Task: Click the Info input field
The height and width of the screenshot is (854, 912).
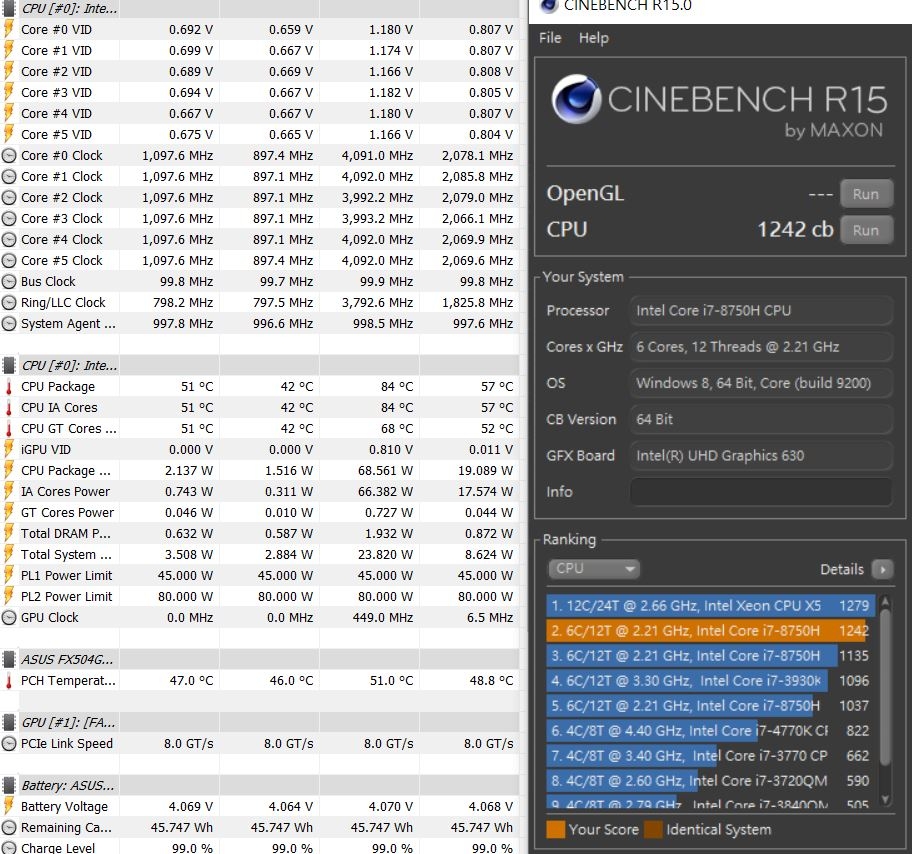Action: pyautogui.click(x=761, y=492)
